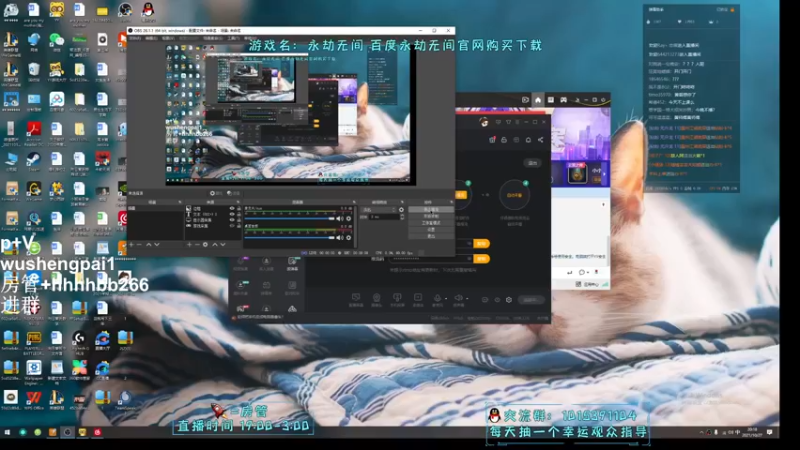800x450 pixels.
Task: Open settings gear of second mixer channel
Action: click(348, 238)
